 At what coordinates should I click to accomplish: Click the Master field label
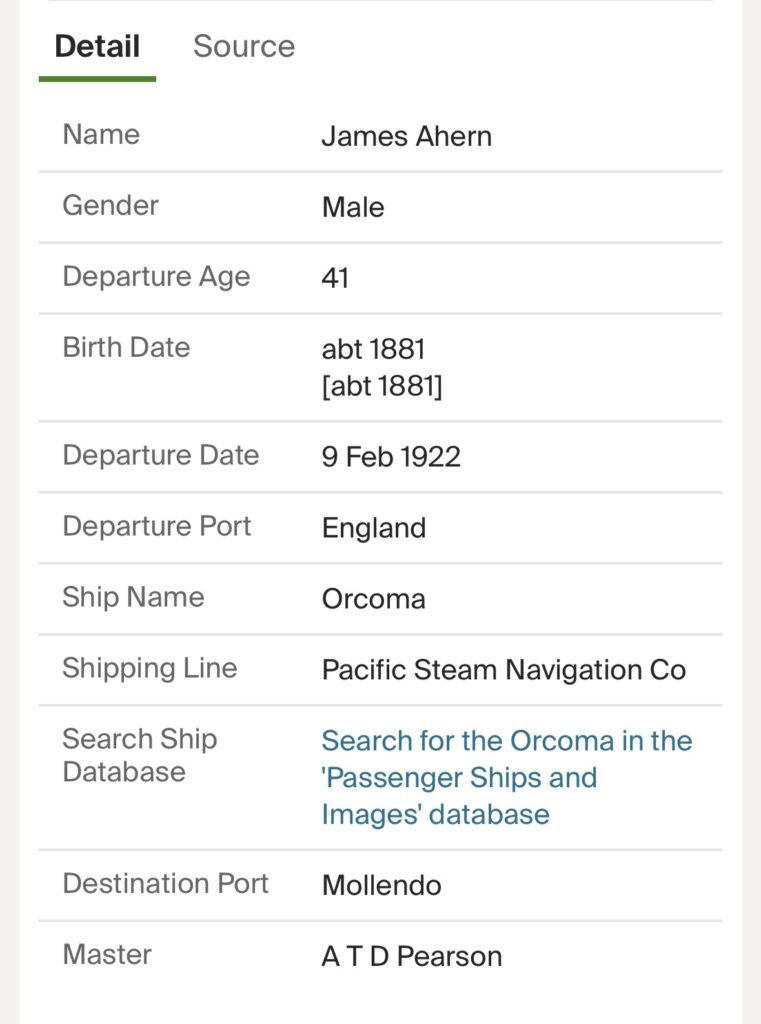click(x=107, y=954)
